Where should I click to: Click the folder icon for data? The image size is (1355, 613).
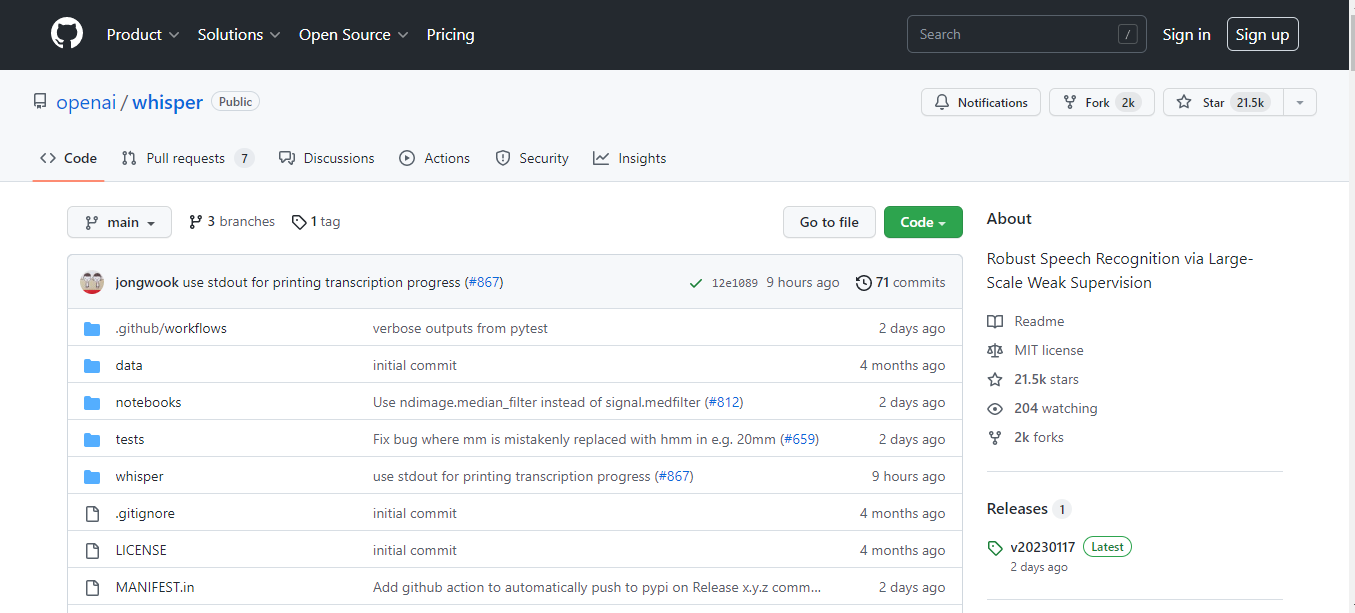click(x=93, y=365)
